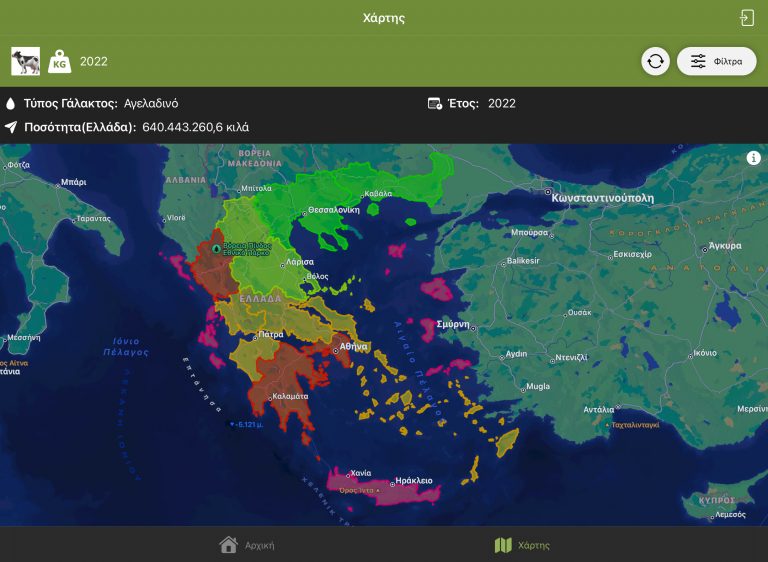Click the Βόλος city label
This screenshot has height=562, width=768.
tap(317, 277)
